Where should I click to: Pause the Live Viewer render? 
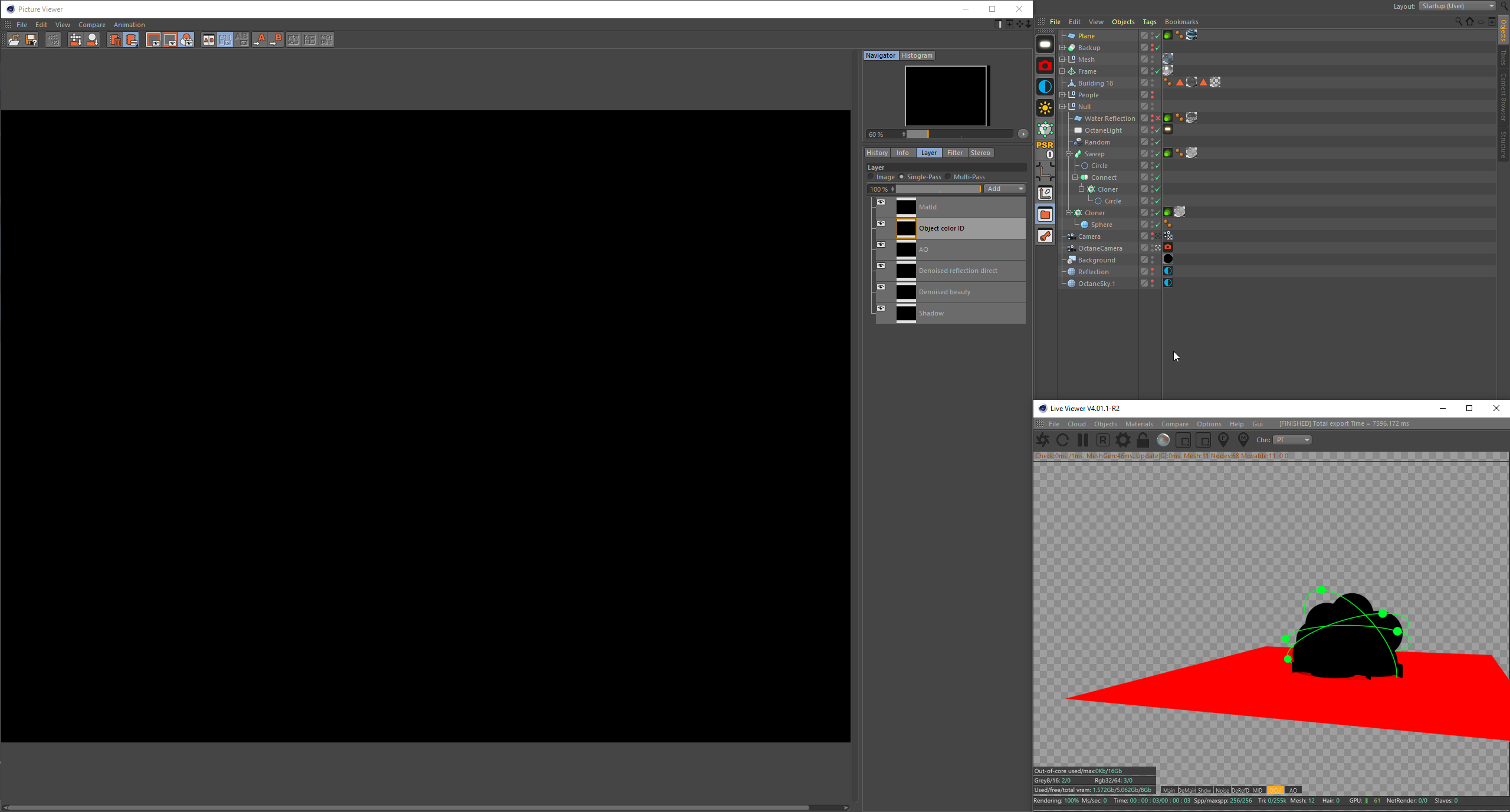(1082, 440)
